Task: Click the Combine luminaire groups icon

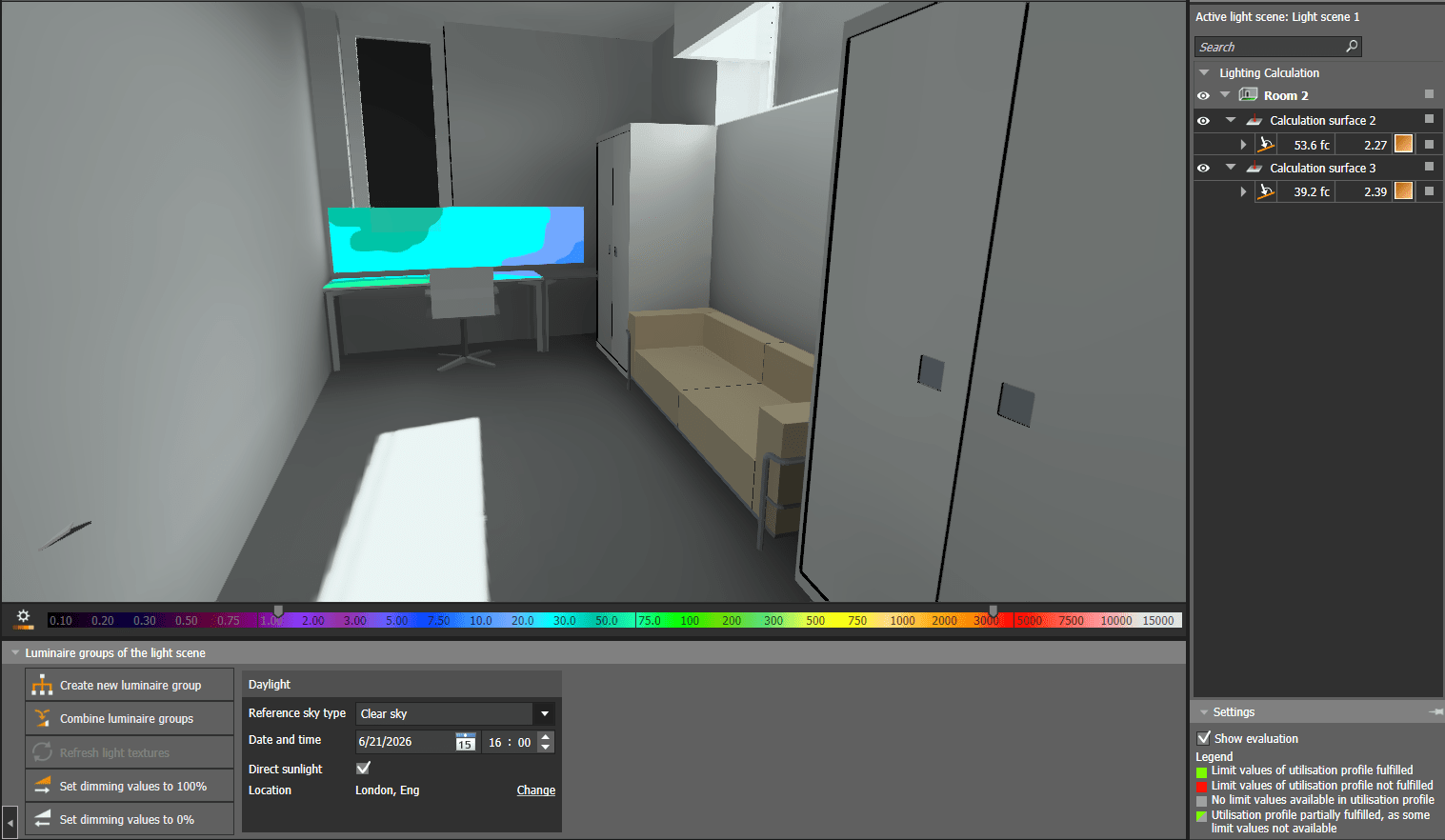Action: (x=42, y=718)
